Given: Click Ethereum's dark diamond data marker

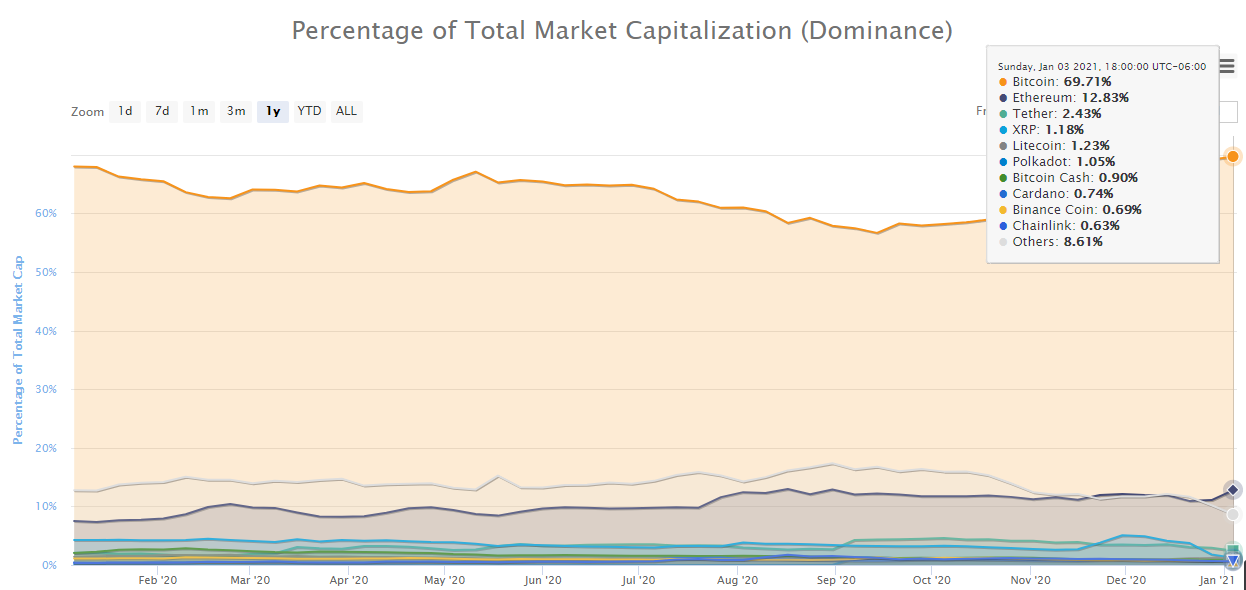Looking at the screenshot, I should (x=1233, y=490).
